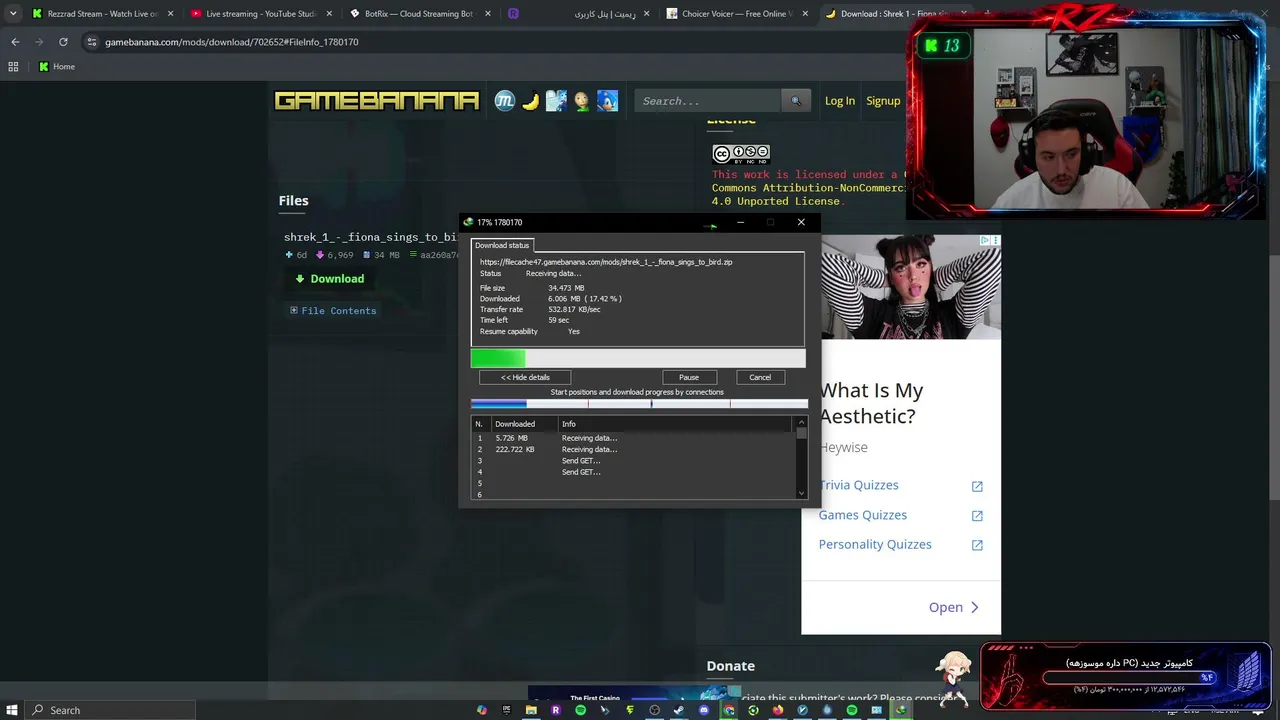Open the browser apps grid icon

tap(13, 67)
